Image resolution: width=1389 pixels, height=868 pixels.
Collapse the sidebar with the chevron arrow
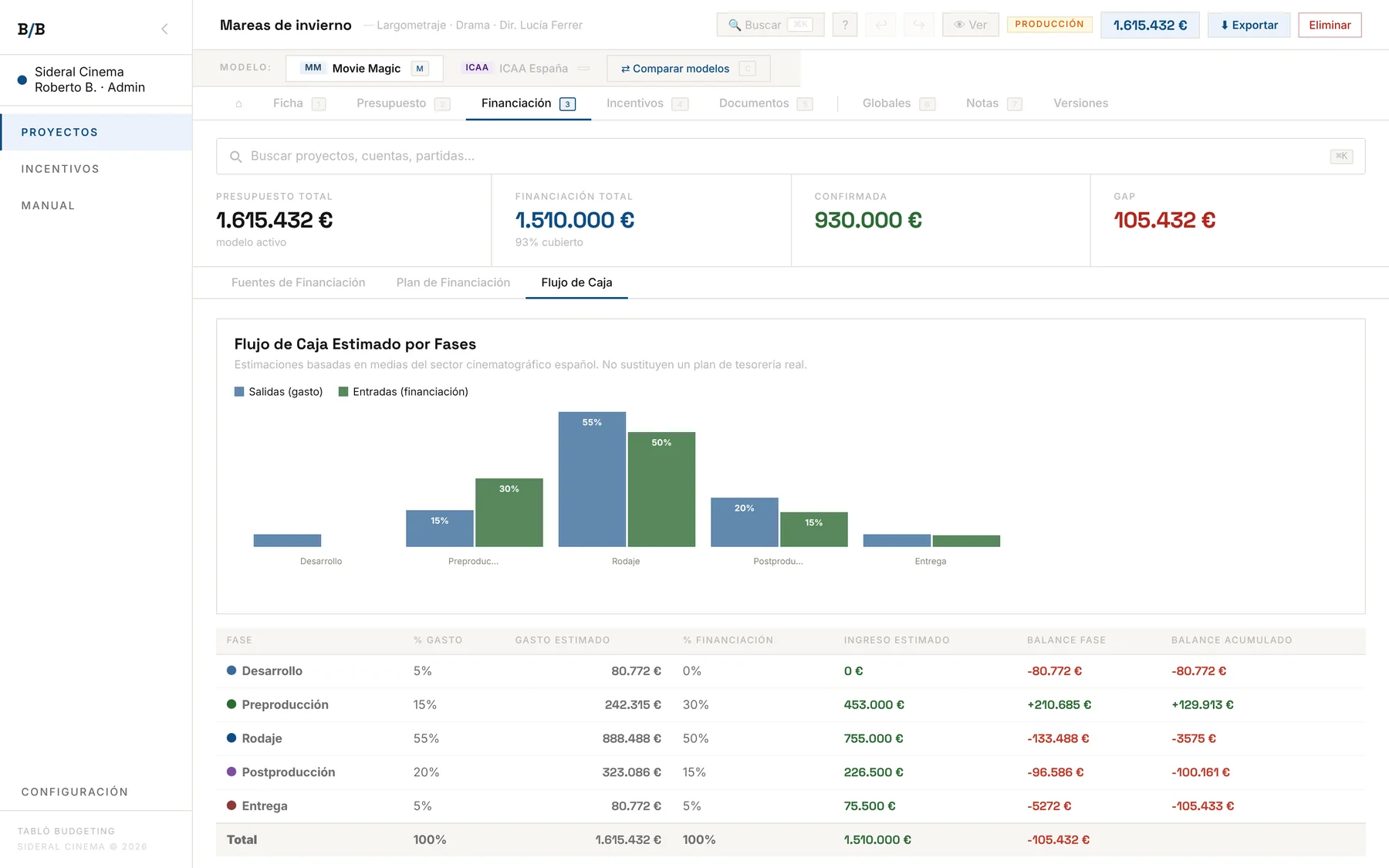[164, 29]
